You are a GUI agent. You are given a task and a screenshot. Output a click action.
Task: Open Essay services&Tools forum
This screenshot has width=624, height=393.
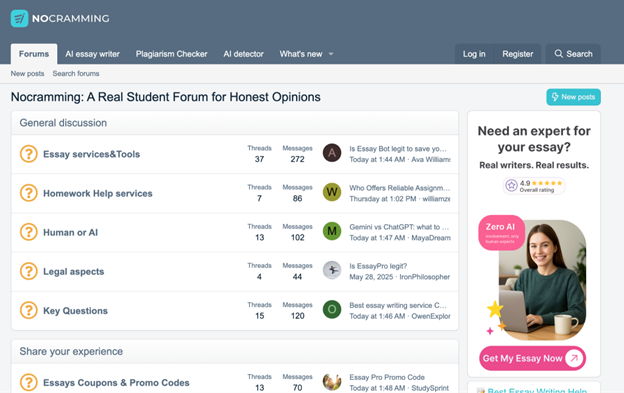pos(92,154)
